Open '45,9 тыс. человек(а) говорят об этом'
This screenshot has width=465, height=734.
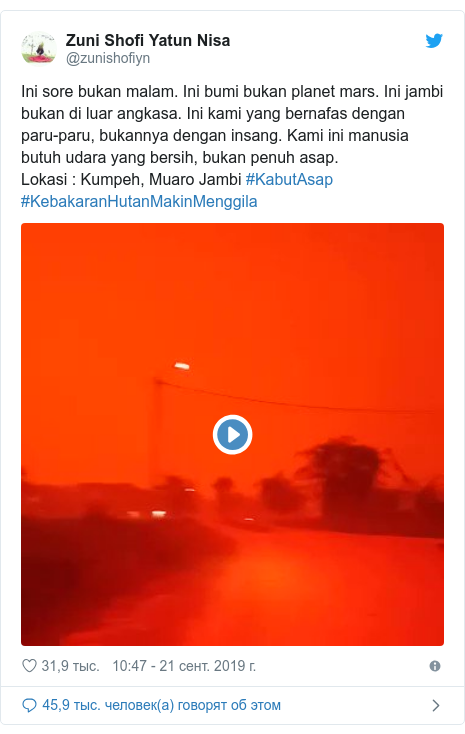[161, 705]
